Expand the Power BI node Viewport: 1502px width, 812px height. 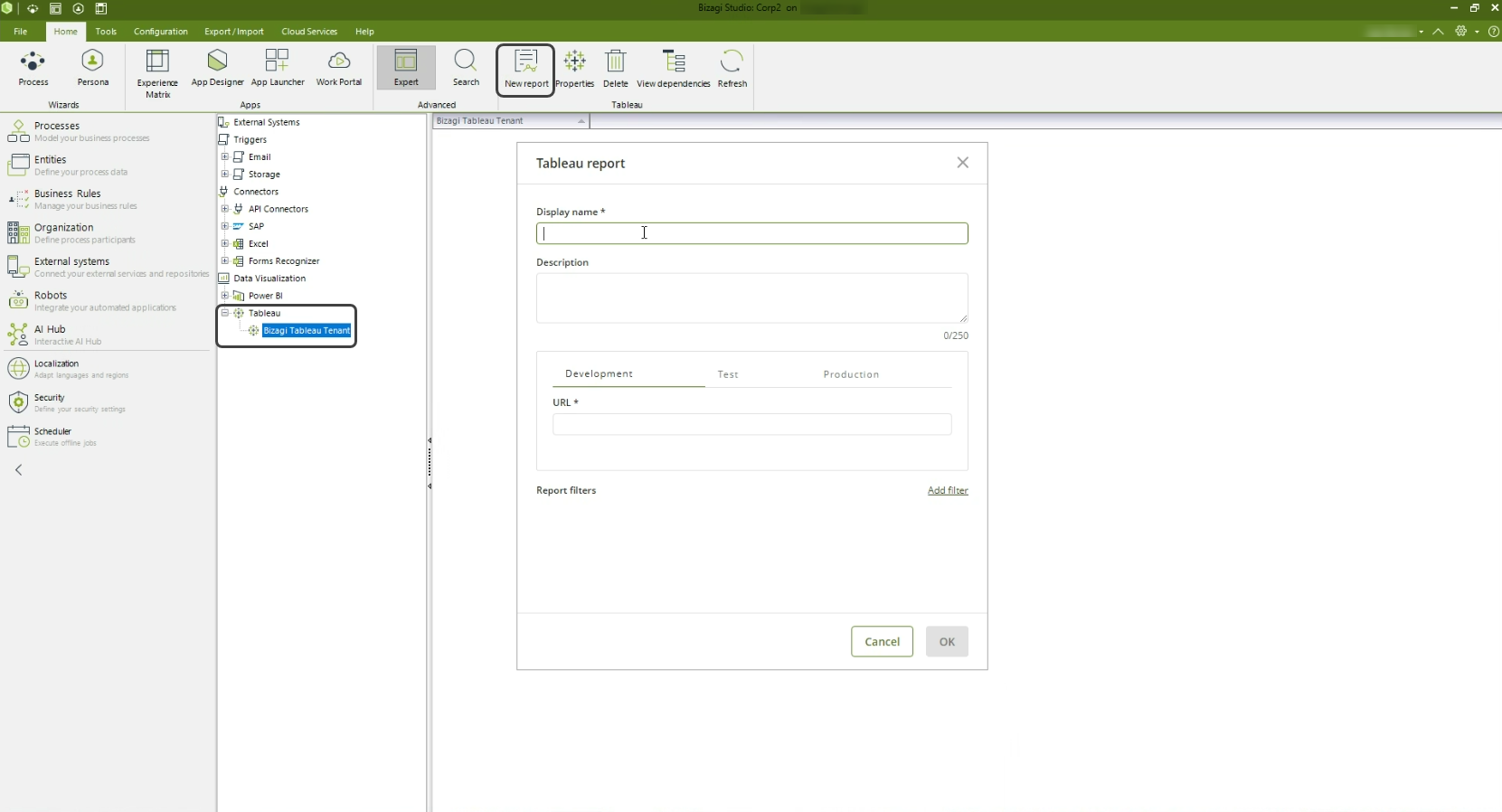click(225, 296)
